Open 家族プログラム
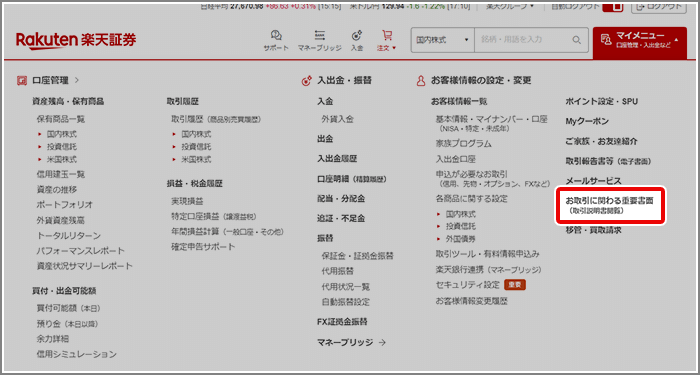This screenshot has height=375, width=700. pyautogui.click(x=464, y=144)
